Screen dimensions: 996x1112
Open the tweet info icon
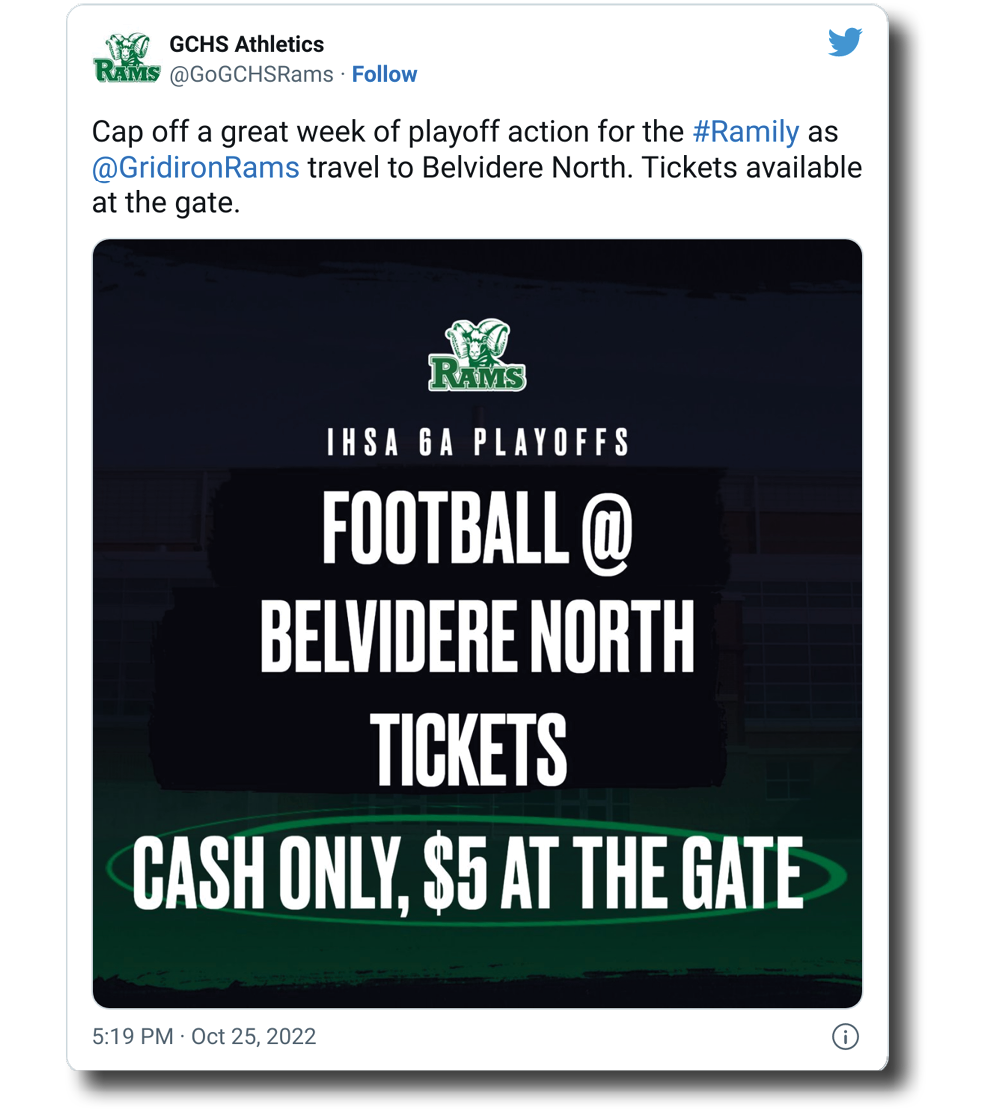[845, 1037]
